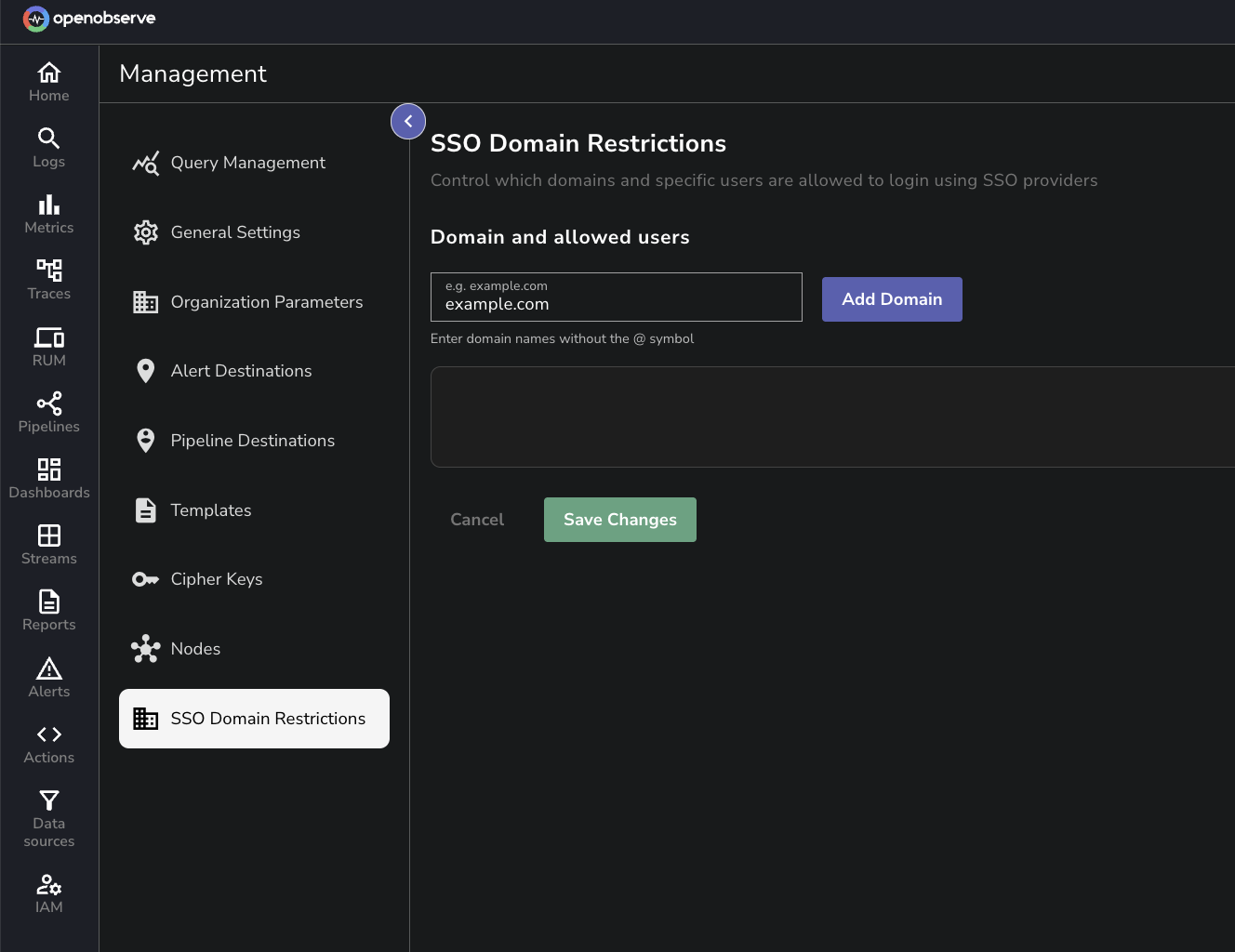Screen dimensions: 1235x952
Task: Open the Alerts warning icon
Action: pos(48,668)
